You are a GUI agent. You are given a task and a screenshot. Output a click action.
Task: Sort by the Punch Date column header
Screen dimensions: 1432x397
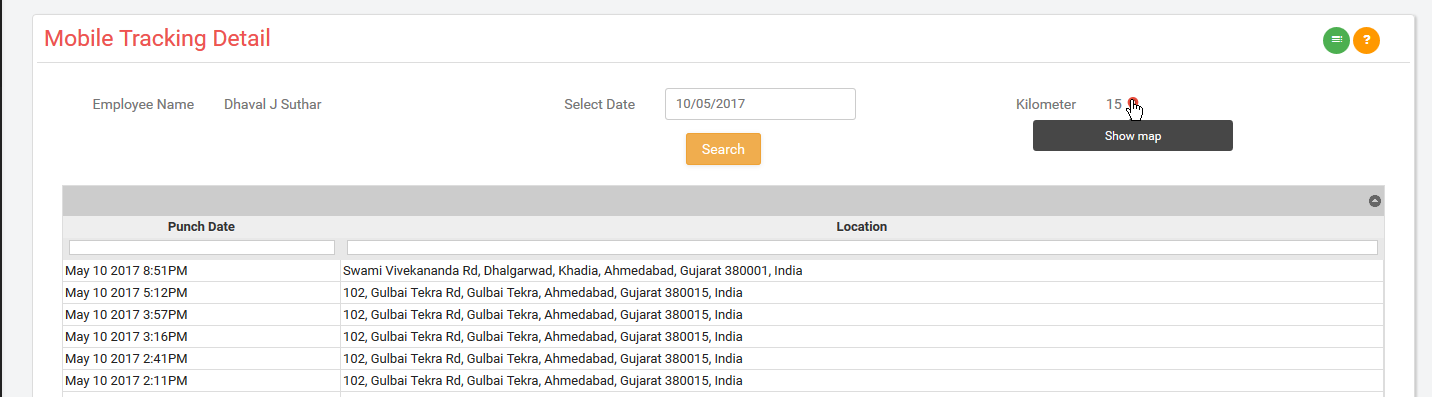point(201,227)
